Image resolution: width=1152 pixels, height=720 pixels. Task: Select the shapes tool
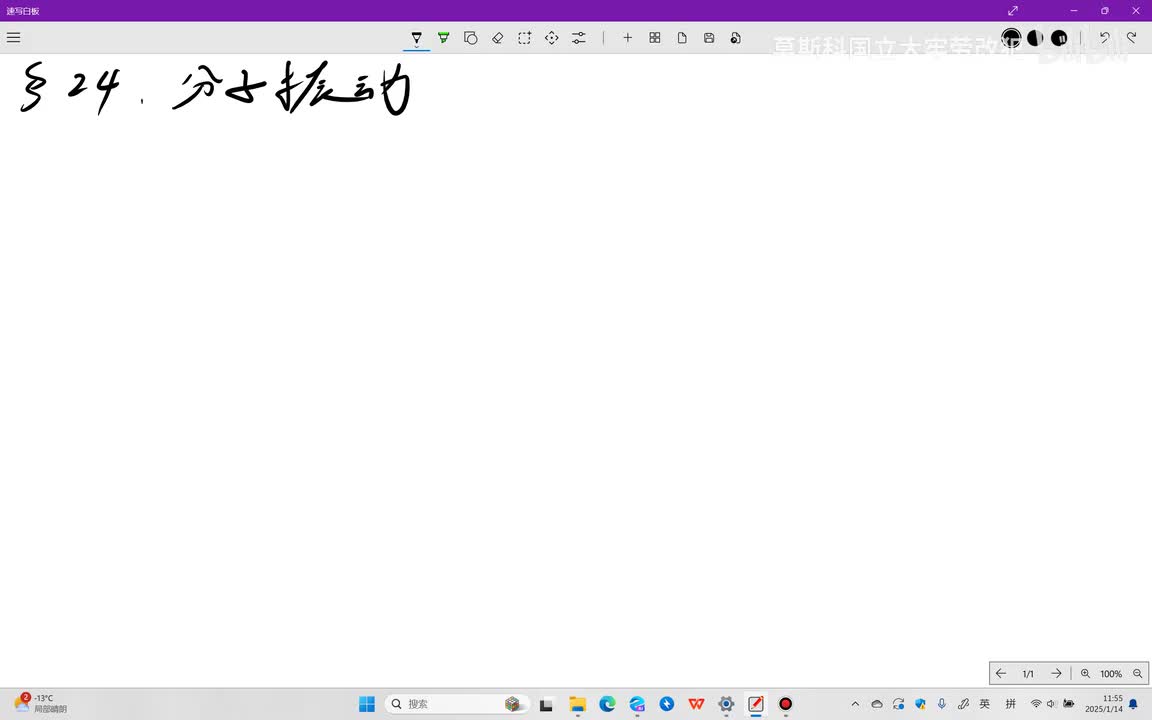coord(471,38)
